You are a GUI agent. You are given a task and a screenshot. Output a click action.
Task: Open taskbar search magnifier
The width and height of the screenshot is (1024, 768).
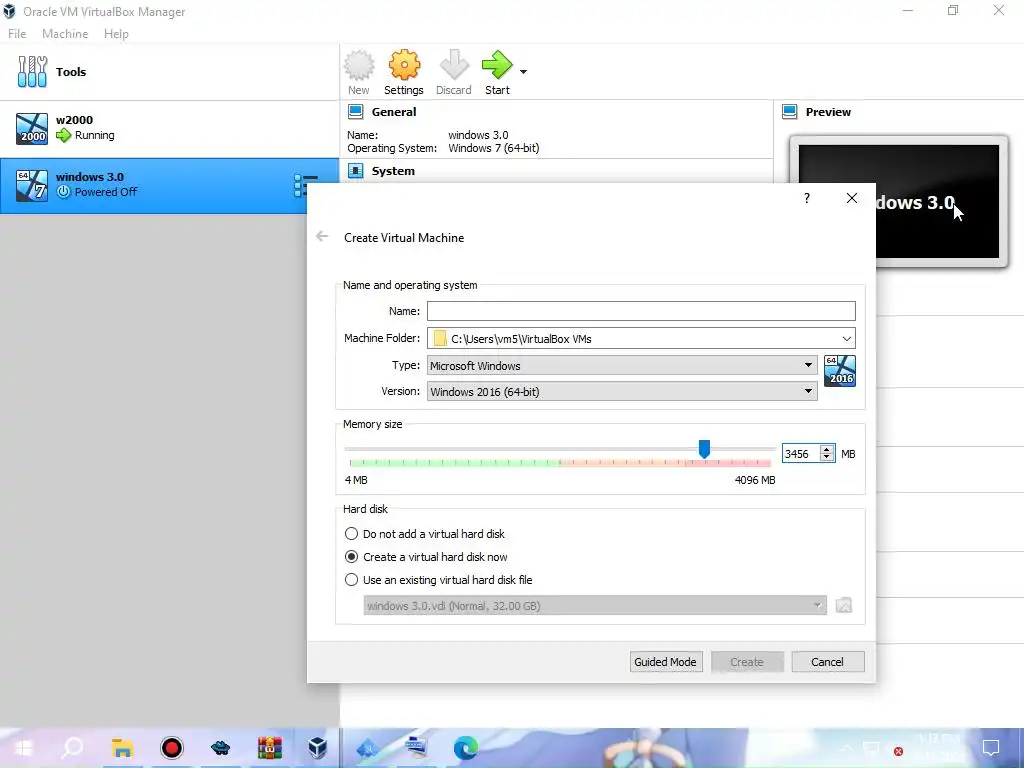[72, 748]
